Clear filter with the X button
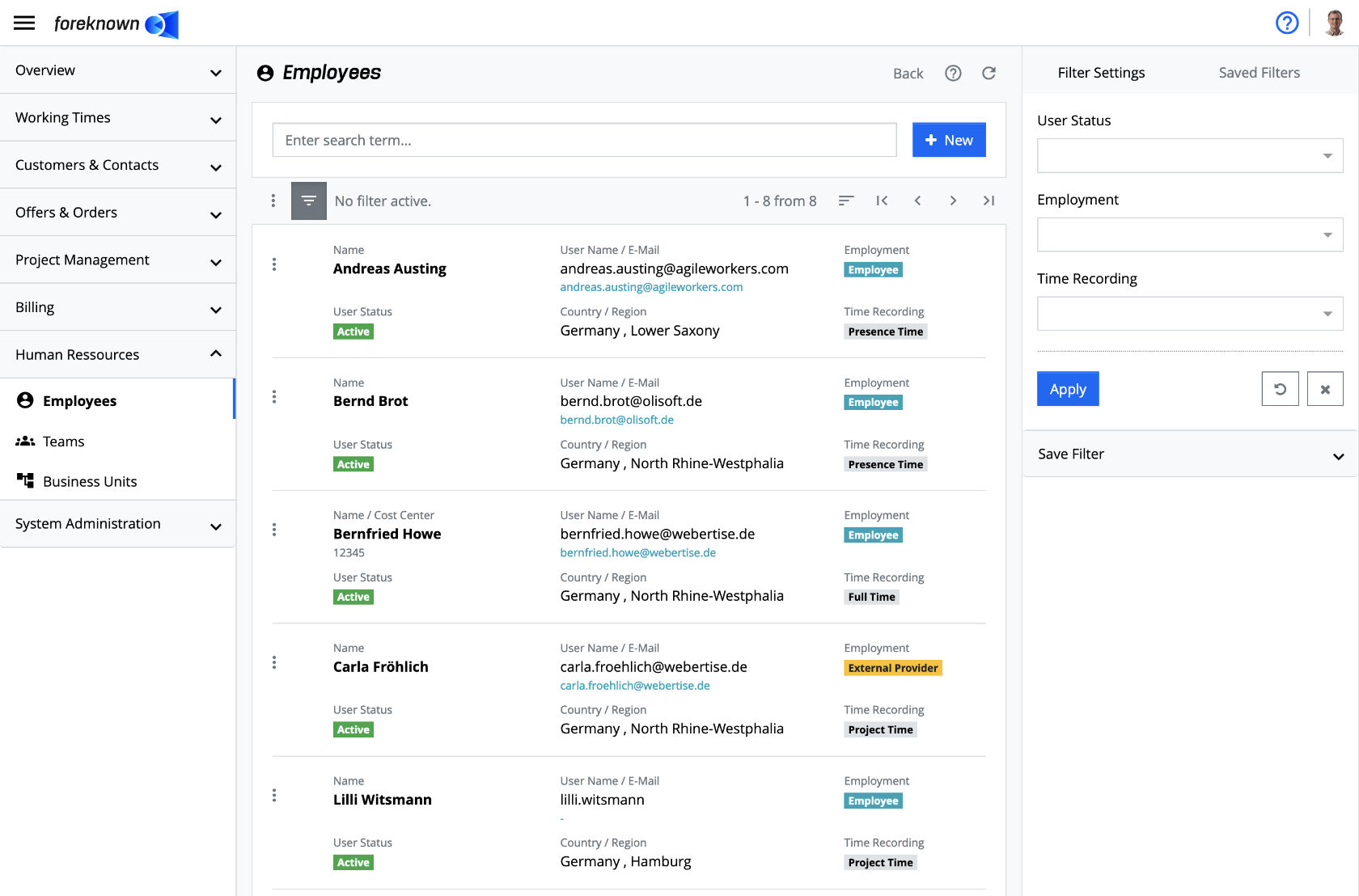 [1325, 389]
